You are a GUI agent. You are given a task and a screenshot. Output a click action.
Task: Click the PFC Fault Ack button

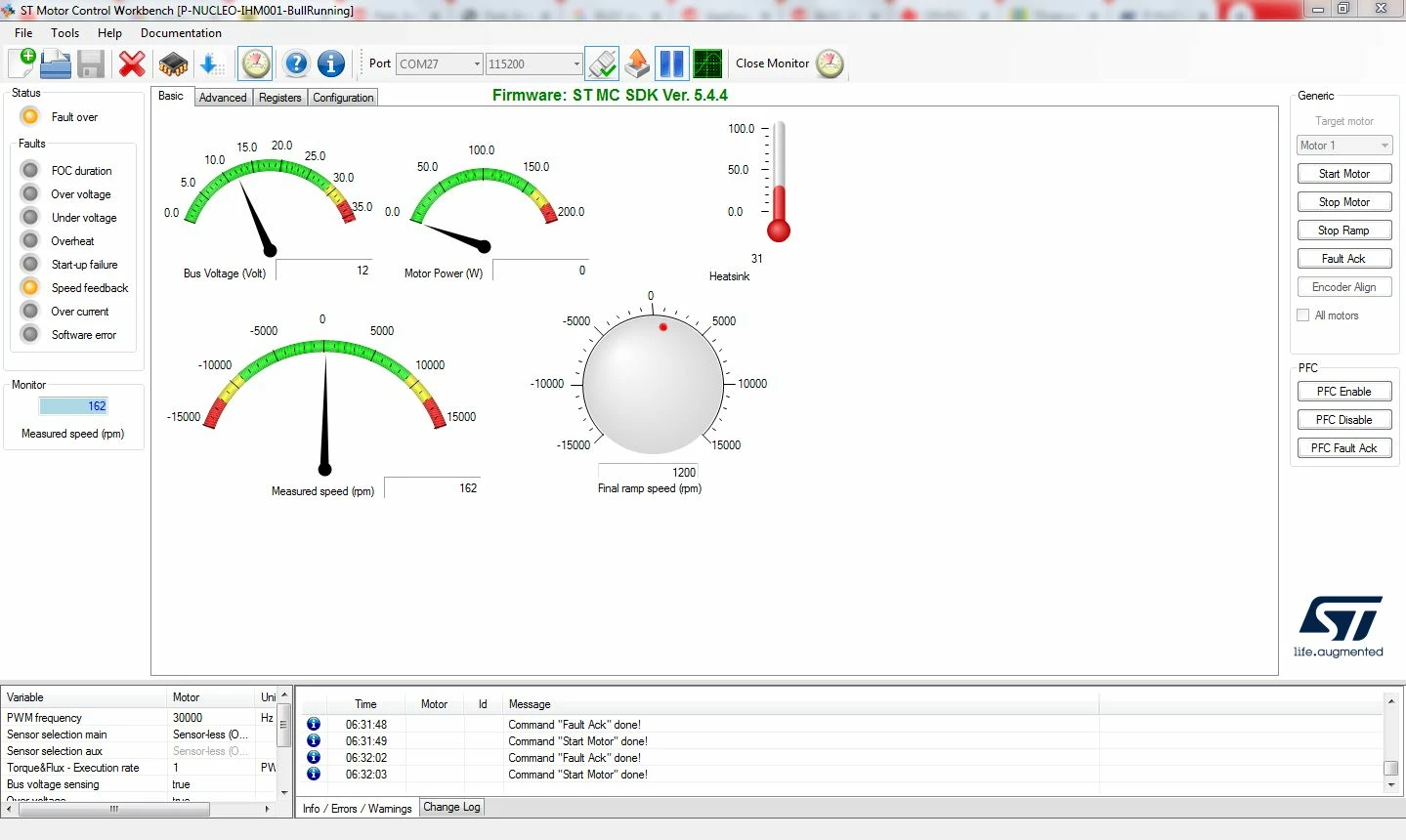click(x=1344, y=448)
